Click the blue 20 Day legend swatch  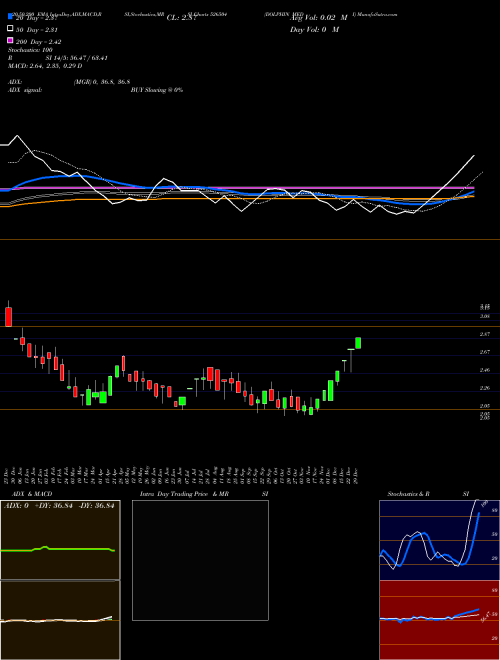pos(10,17)
